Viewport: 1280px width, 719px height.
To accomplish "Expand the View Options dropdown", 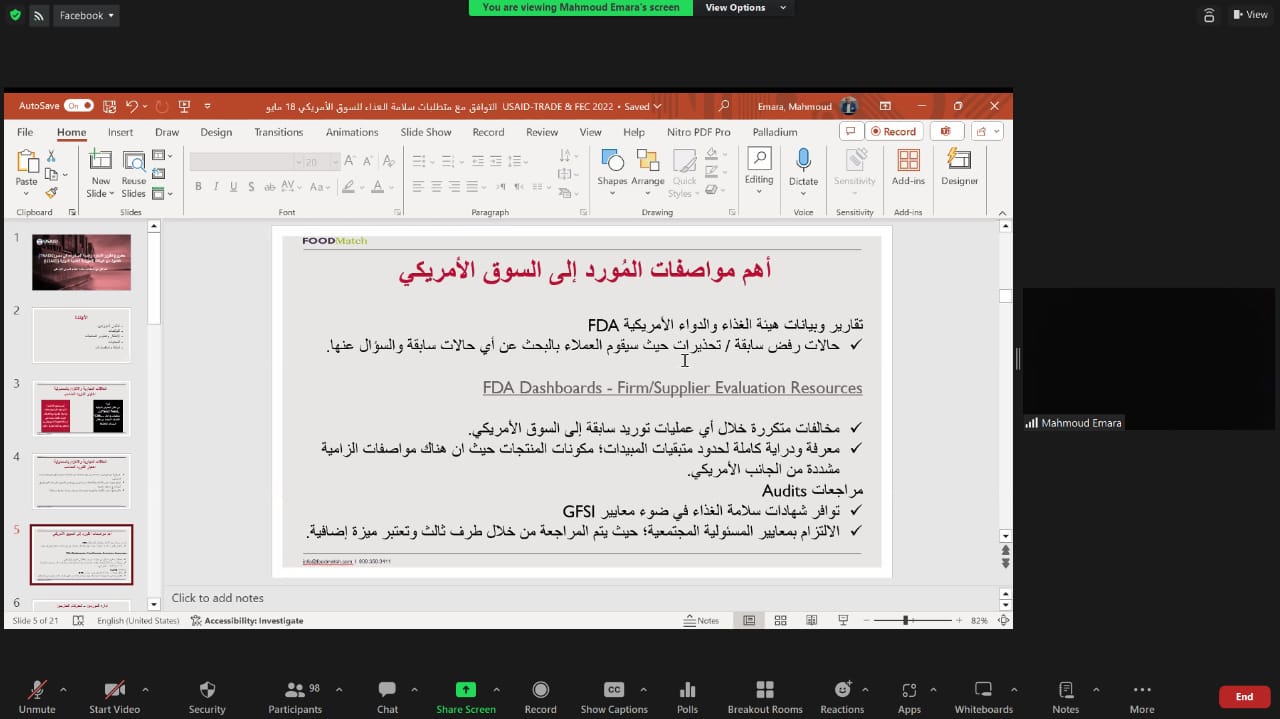I will coord(745,8).
